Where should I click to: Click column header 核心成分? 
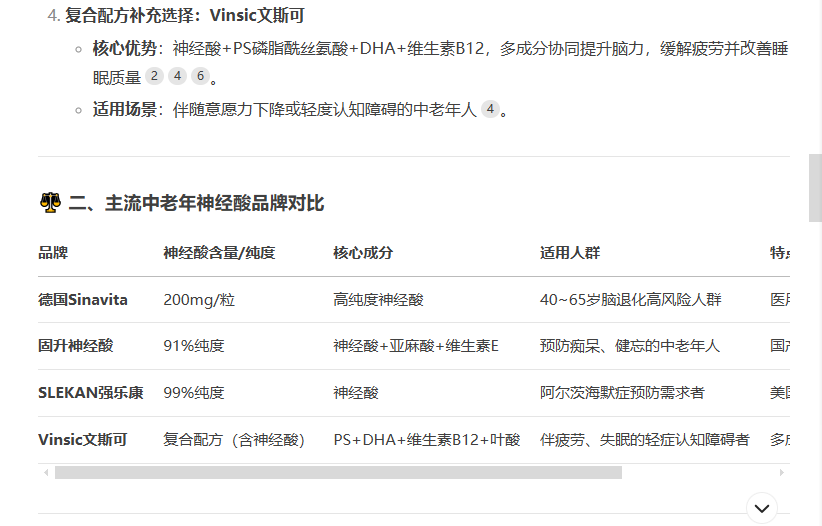pos(363,253)
